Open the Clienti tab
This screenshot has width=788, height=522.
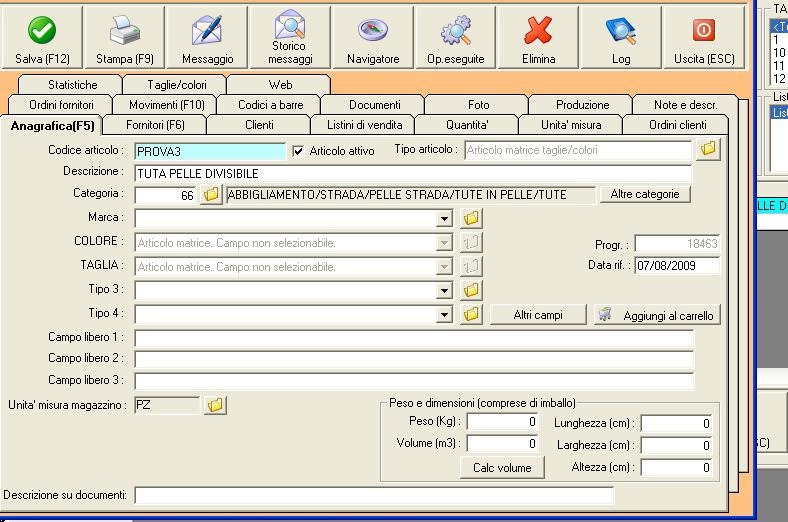click(259, 125)
